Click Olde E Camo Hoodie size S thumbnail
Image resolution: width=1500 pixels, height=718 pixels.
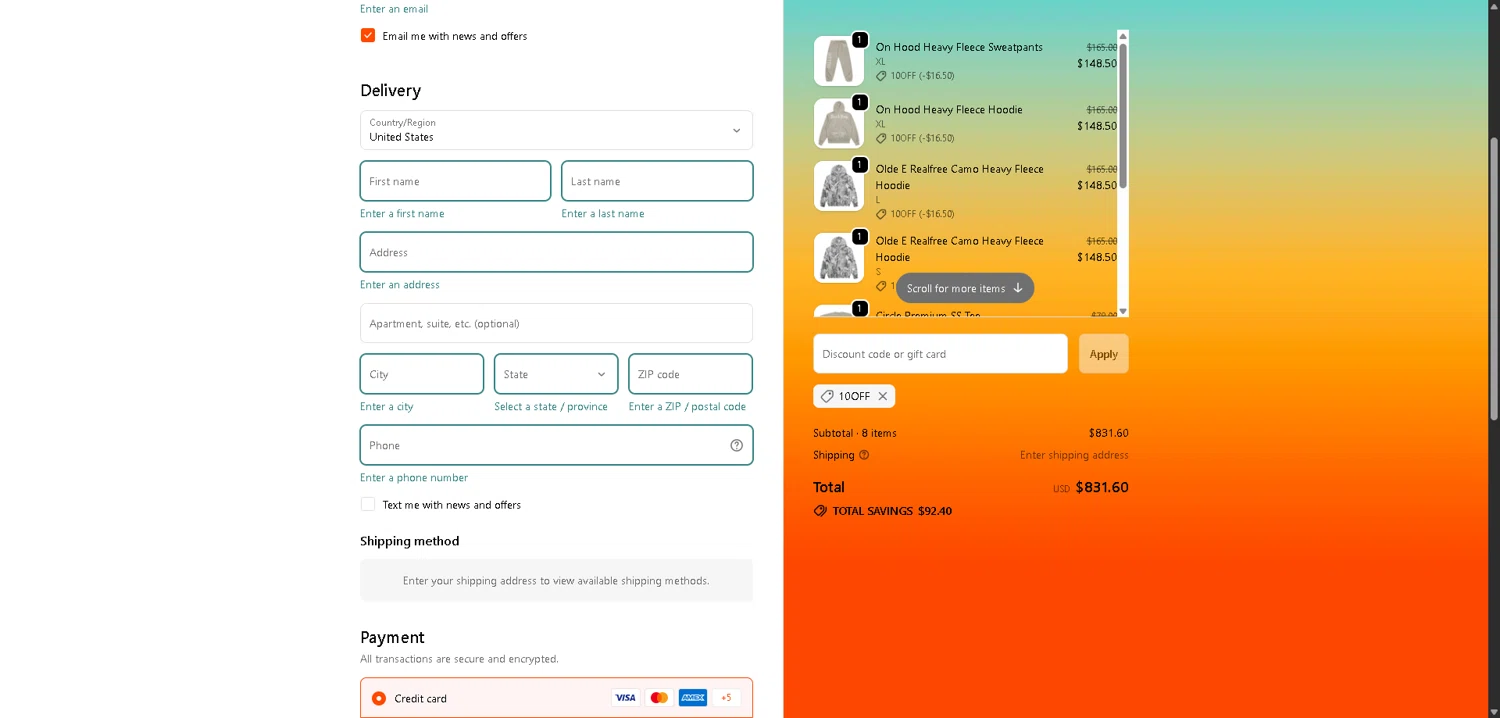pyautogui.click(x=839, y=258)
